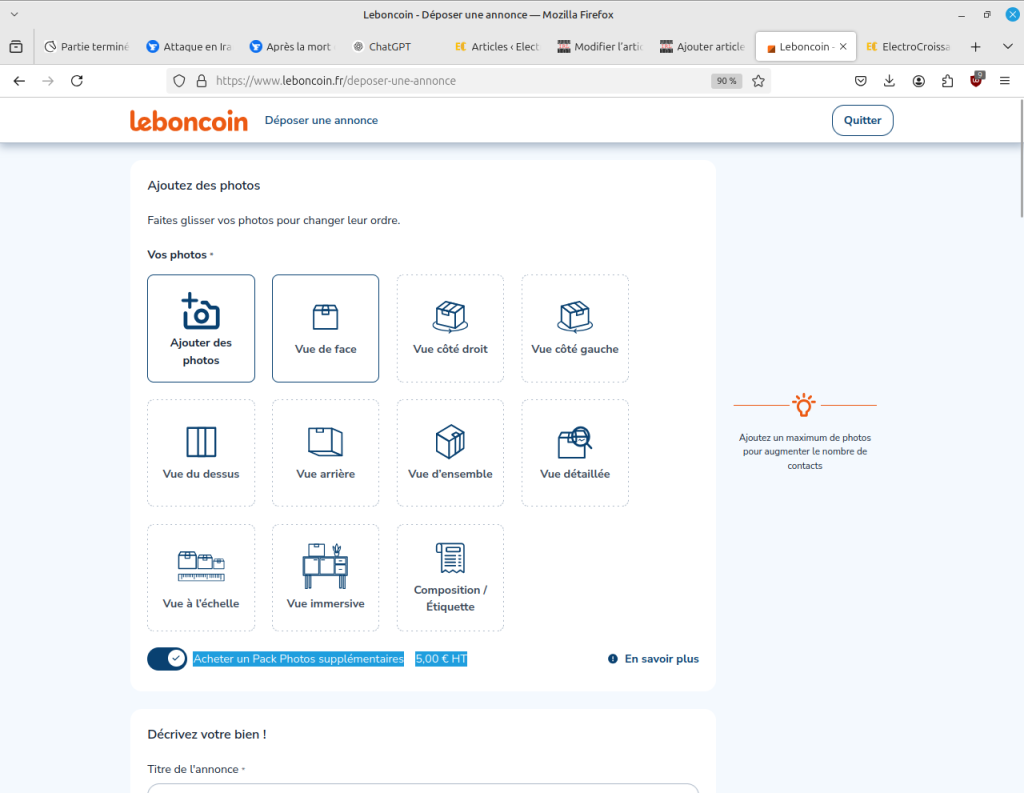The image size is (1024, 793).
Task: Click the padlock site info icon
Action: click(x=202, y=81)
